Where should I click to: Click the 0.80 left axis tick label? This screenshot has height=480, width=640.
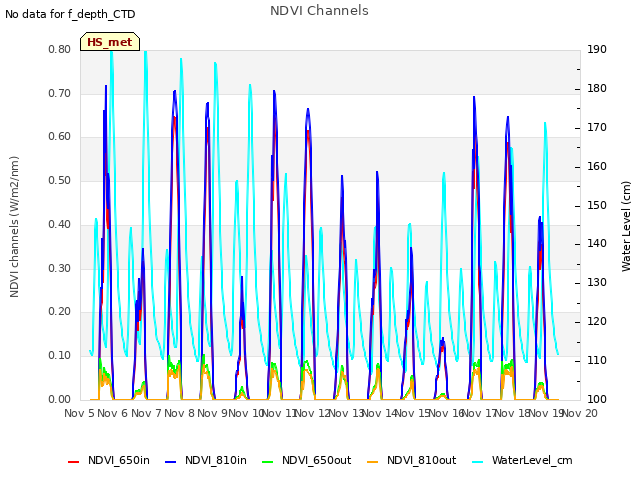click(60, 50)
